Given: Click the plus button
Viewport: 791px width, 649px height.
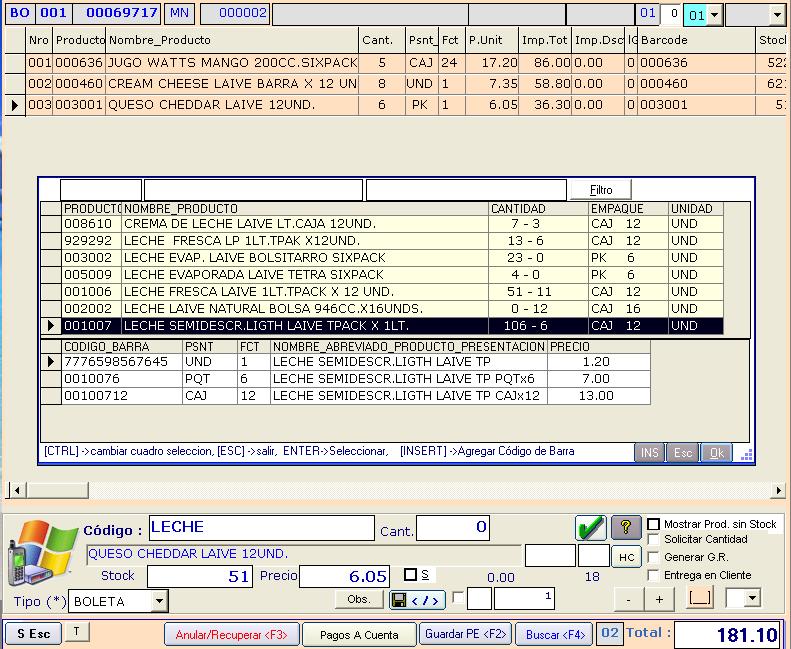Looking at the screenshot, I should [x=659, y=600].
